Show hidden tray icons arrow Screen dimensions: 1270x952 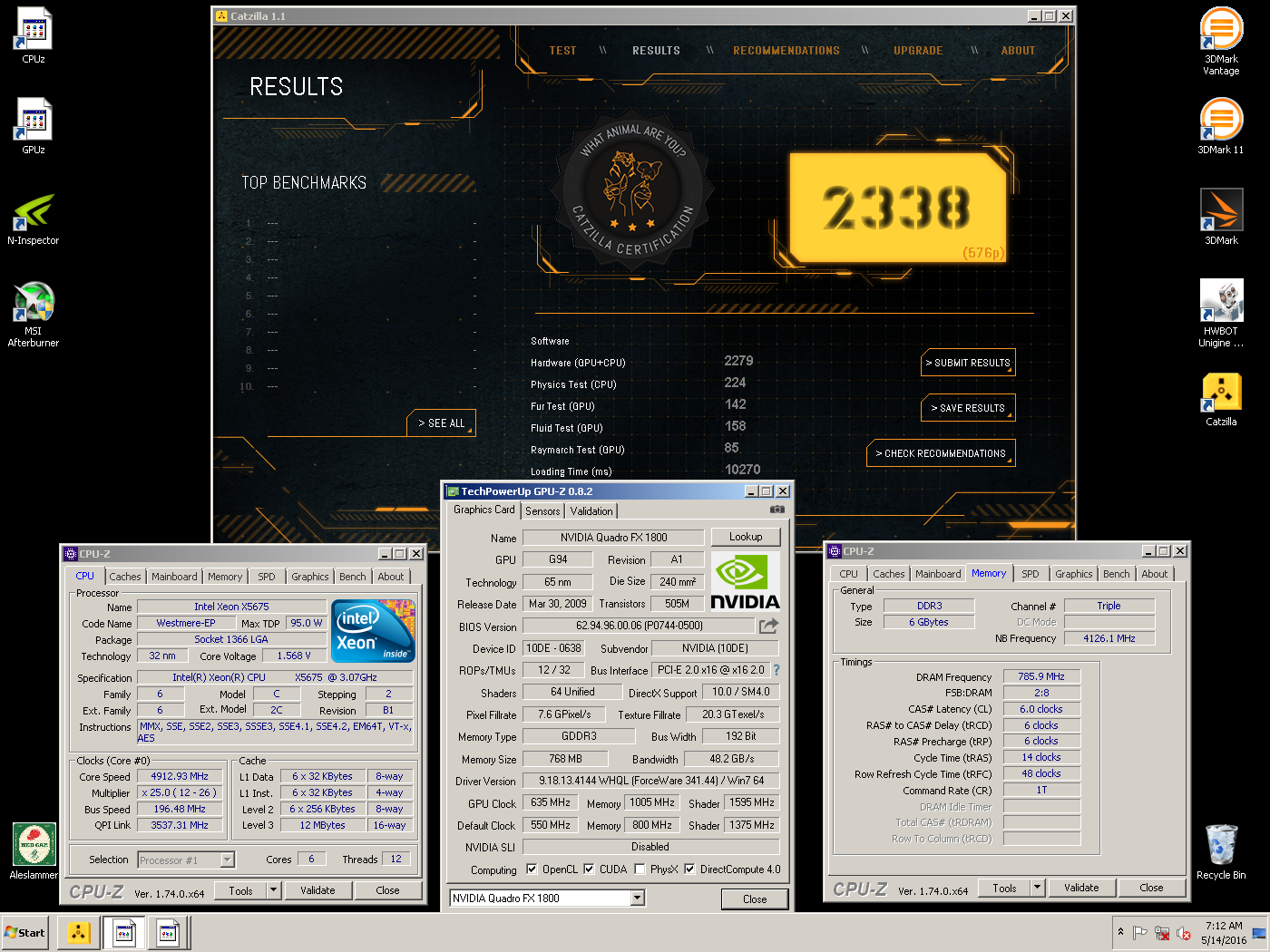1121,932
